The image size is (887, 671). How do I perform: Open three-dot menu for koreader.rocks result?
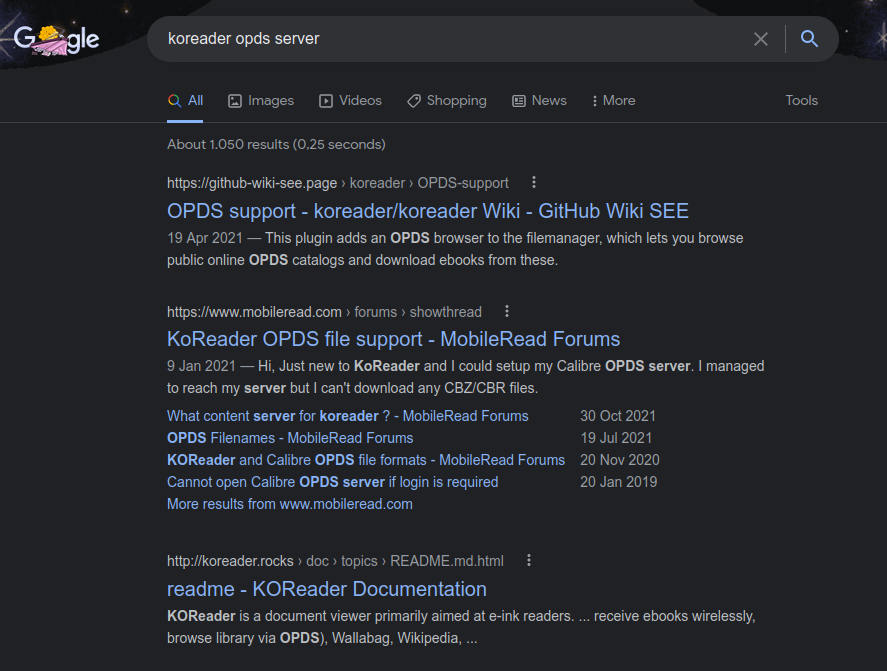pyautogui.click(x=529, y=560)
